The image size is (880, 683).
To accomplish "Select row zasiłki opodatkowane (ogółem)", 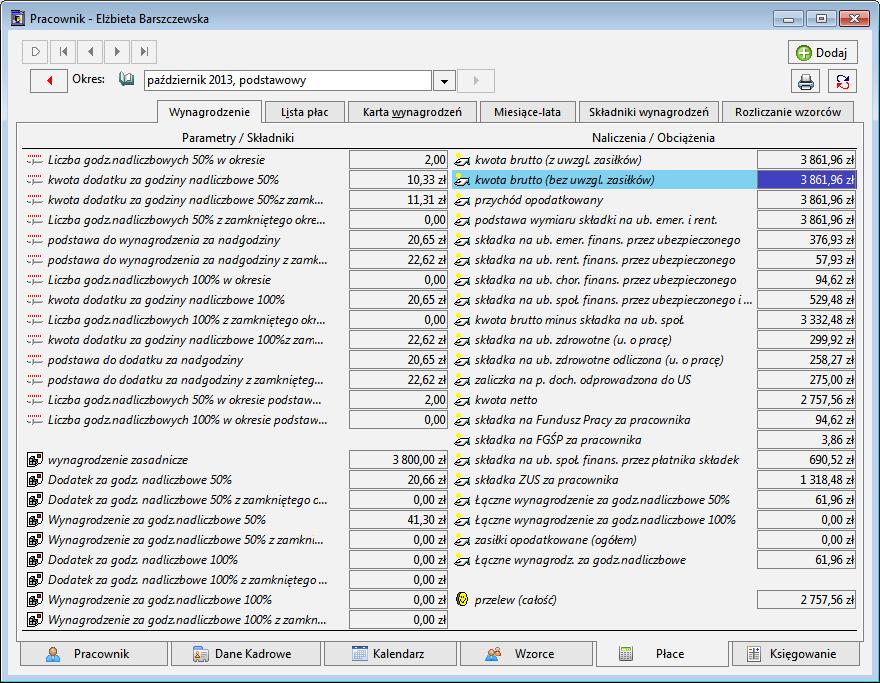I will click(654, 540).
